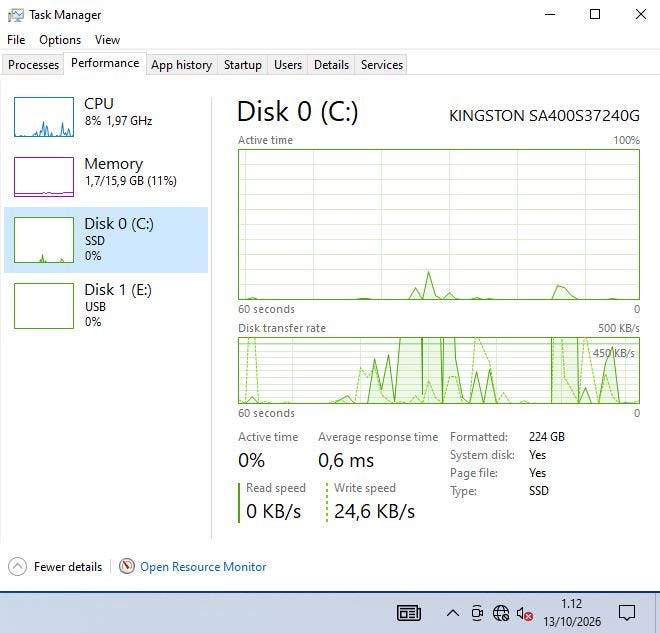Open the File menu
The height and width of the screenshot is (633, 660).
click(16, 40)
